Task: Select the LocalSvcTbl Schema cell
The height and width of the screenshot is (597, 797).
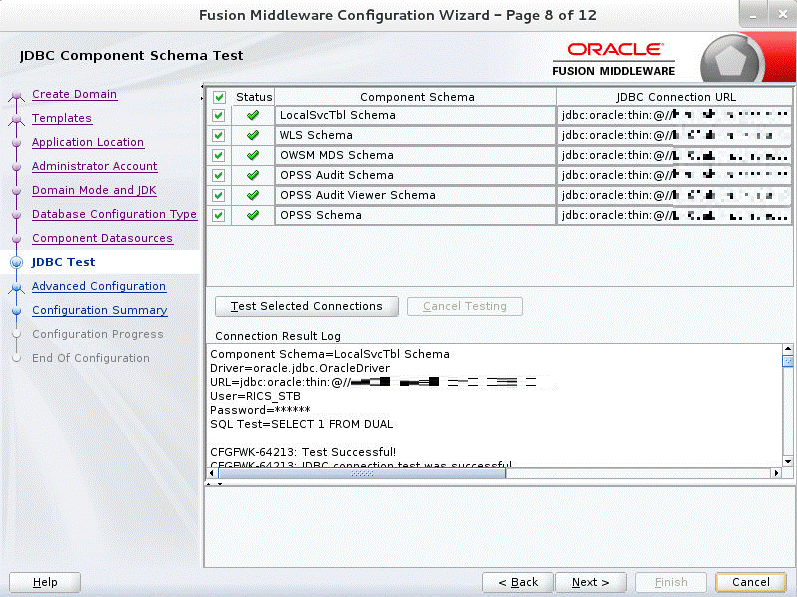Action: 415,115
